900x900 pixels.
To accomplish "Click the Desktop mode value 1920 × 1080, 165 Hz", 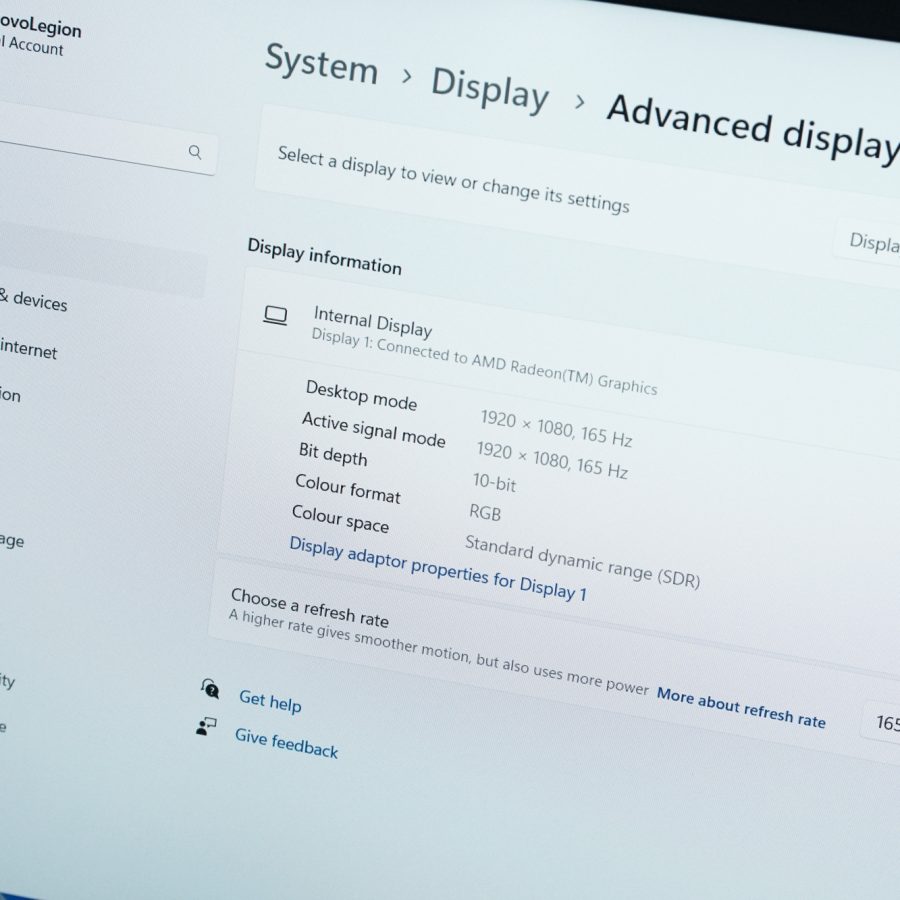I will click(x=556, y=428).
